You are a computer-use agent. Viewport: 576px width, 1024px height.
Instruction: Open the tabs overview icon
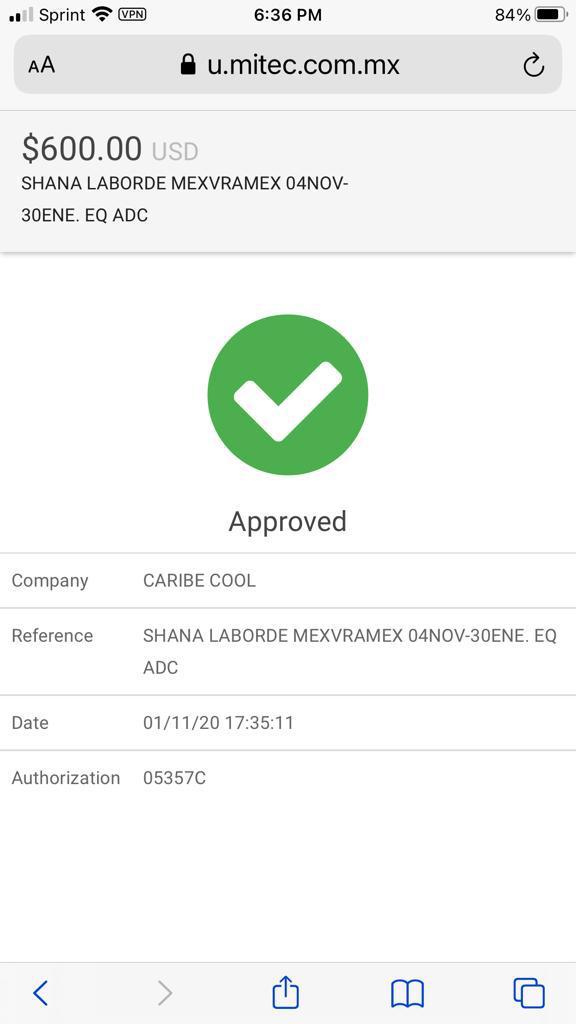pos(529,993)
